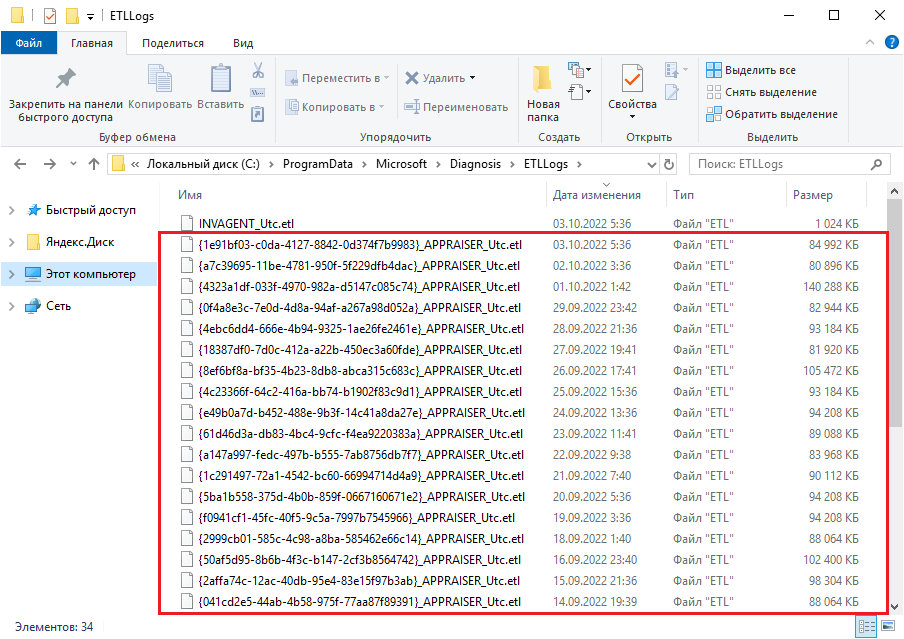Expand Сеть tree node
Viewport: 904px width, 639px height.
tap(12, 306)
